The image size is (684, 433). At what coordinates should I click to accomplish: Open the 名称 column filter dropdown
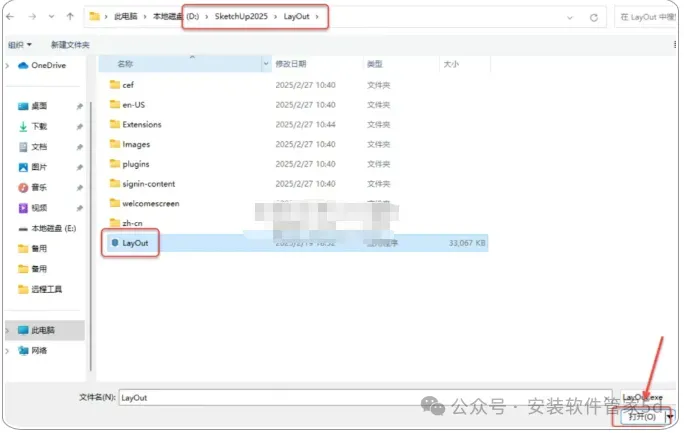coord(266,64)
